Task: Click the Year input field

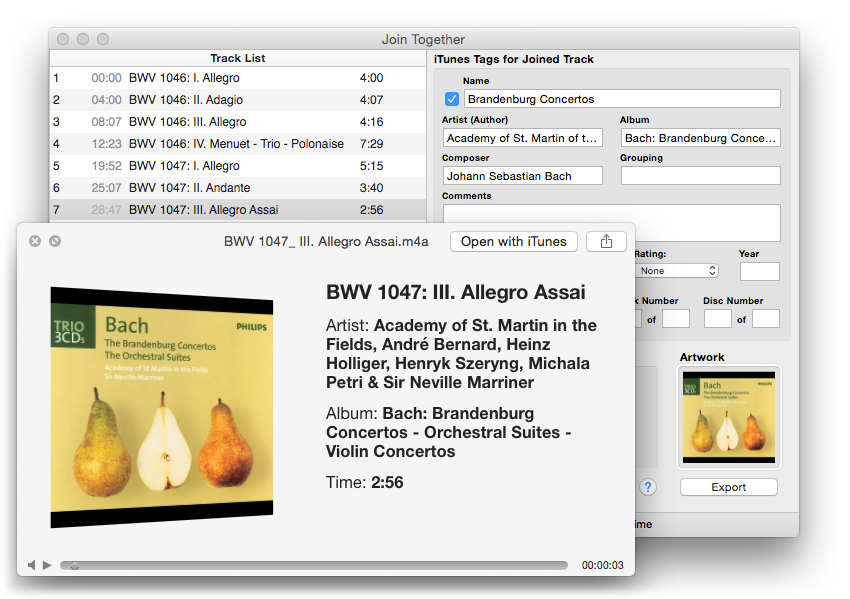Action: tap(759, 271)
